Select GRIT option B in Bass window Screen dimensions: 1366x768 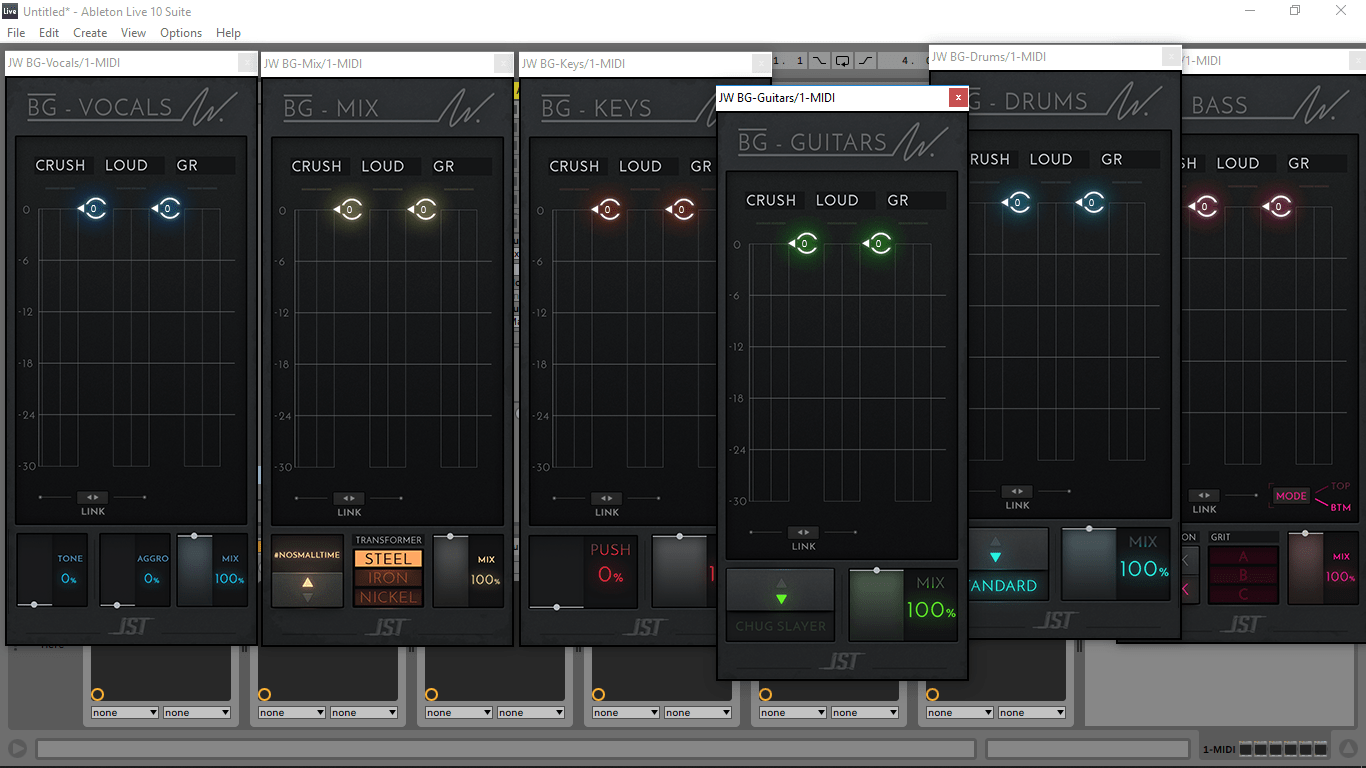coord(1243,576)
